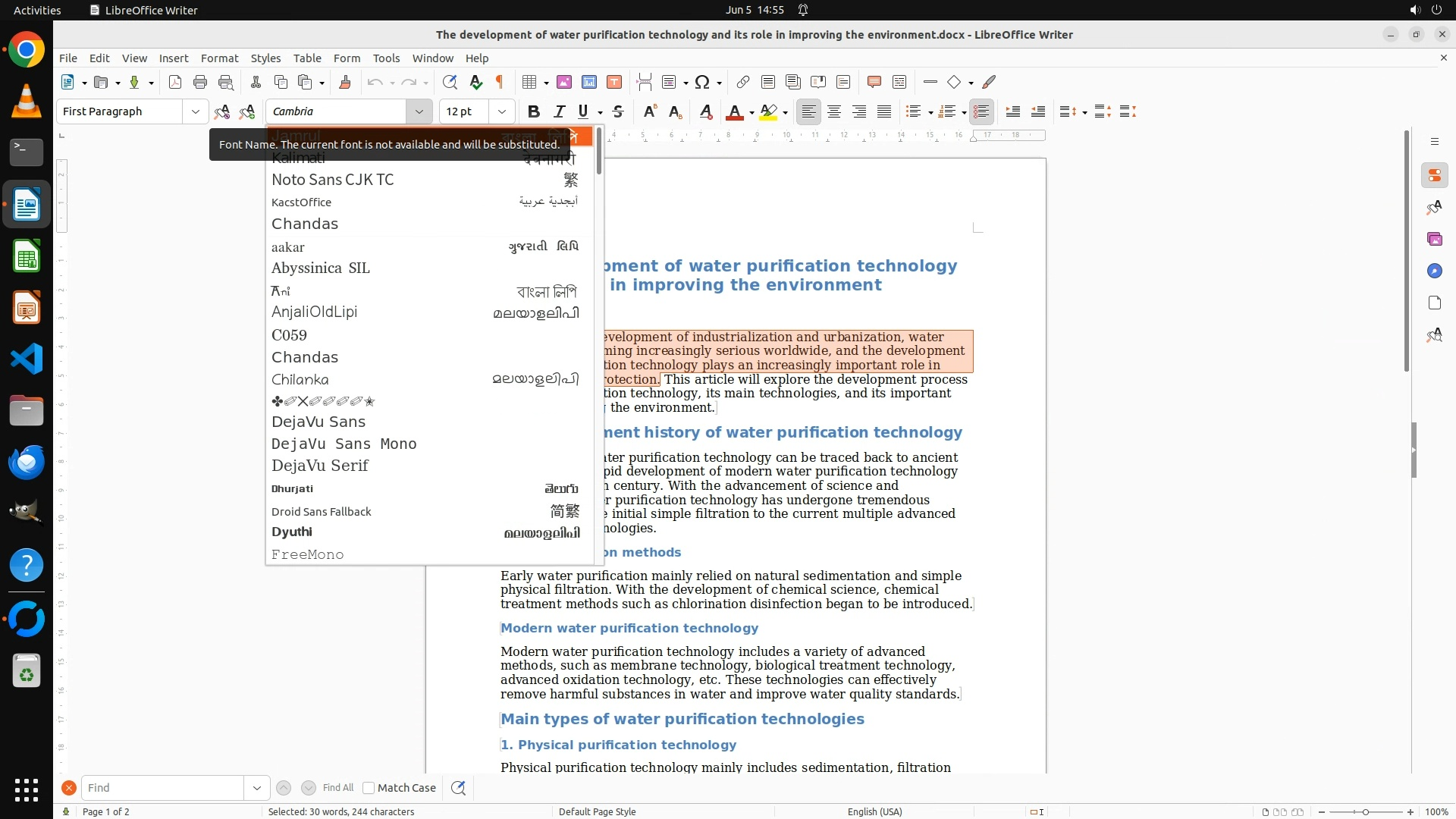Collapse the font name dropdown arrow
The width and height of the screenshot is (1456, 819).
tap(419, 111)
